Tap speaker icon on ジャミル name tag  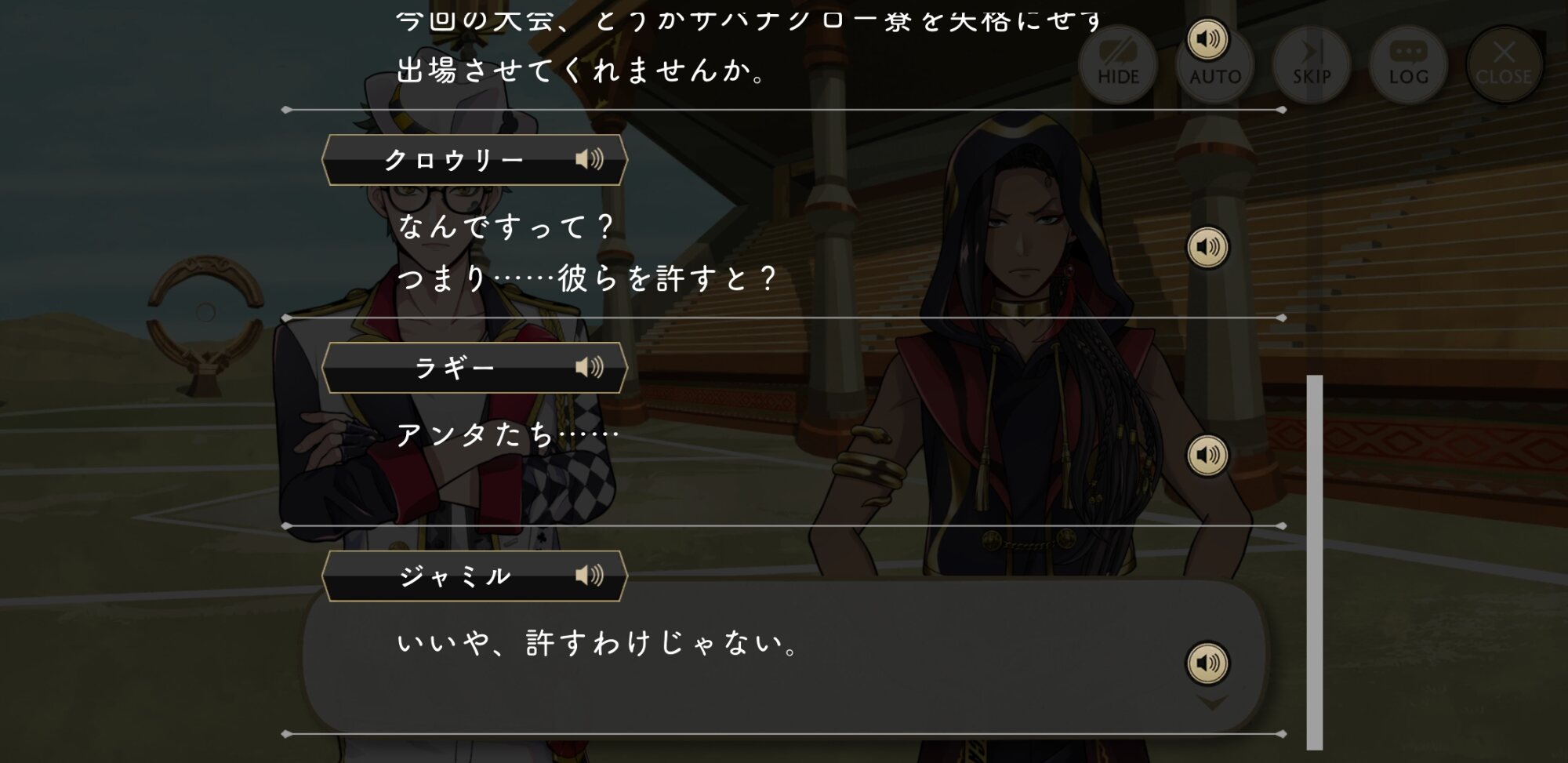click(x=590, y=576)
